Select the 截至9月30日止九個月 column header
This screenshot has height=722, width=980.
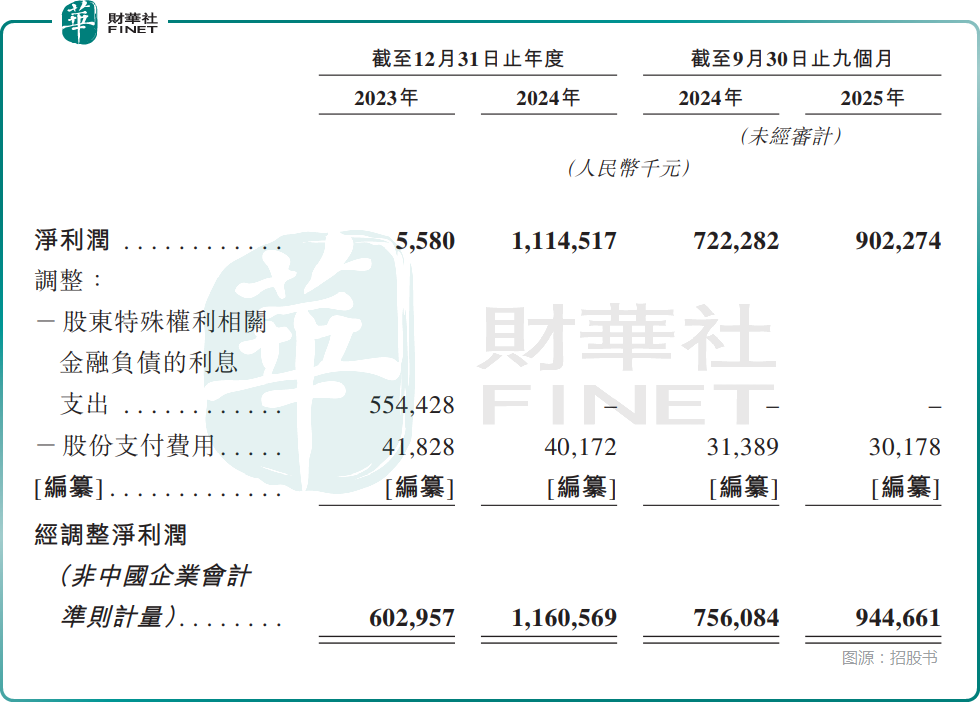791,59
